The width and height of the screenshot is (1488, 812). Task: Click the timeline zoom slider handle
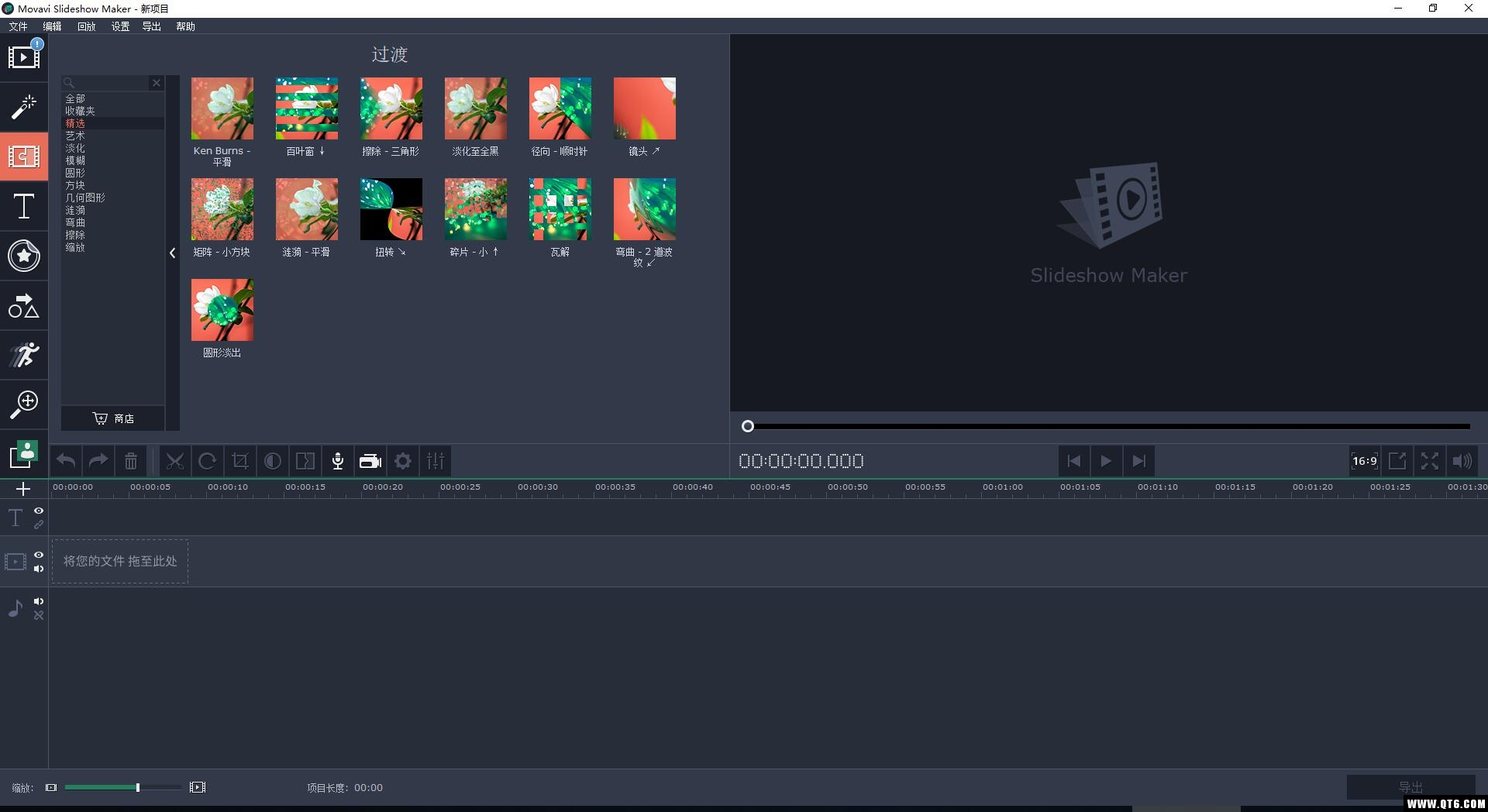point(138,787)
